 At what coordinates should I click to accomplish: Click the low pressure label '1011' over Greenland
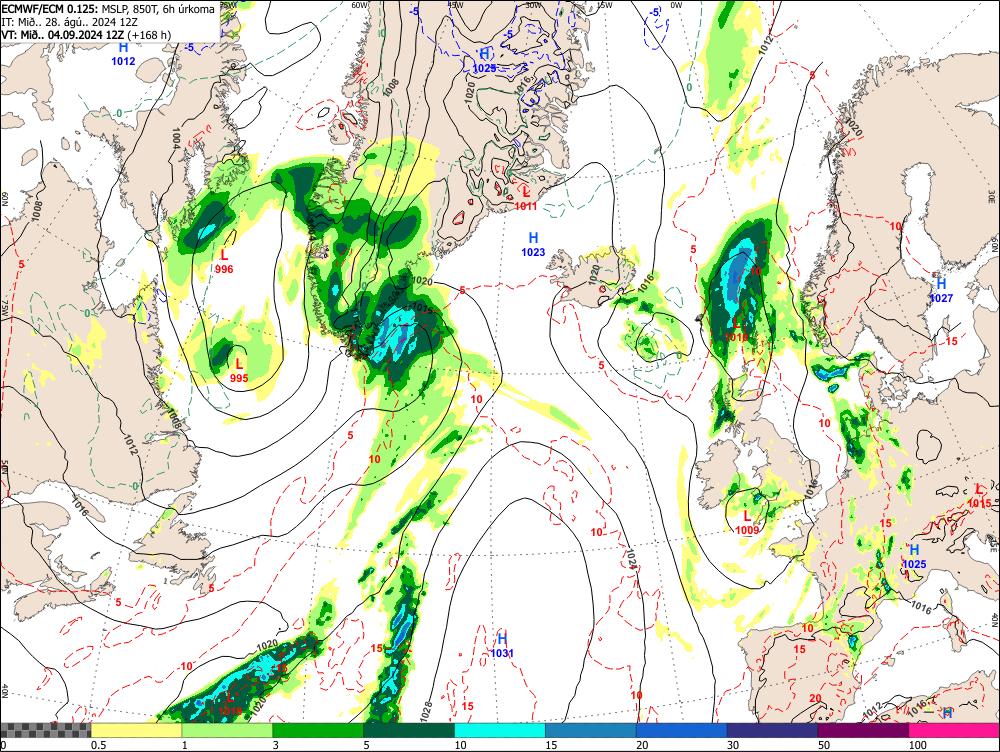(526, 206)
